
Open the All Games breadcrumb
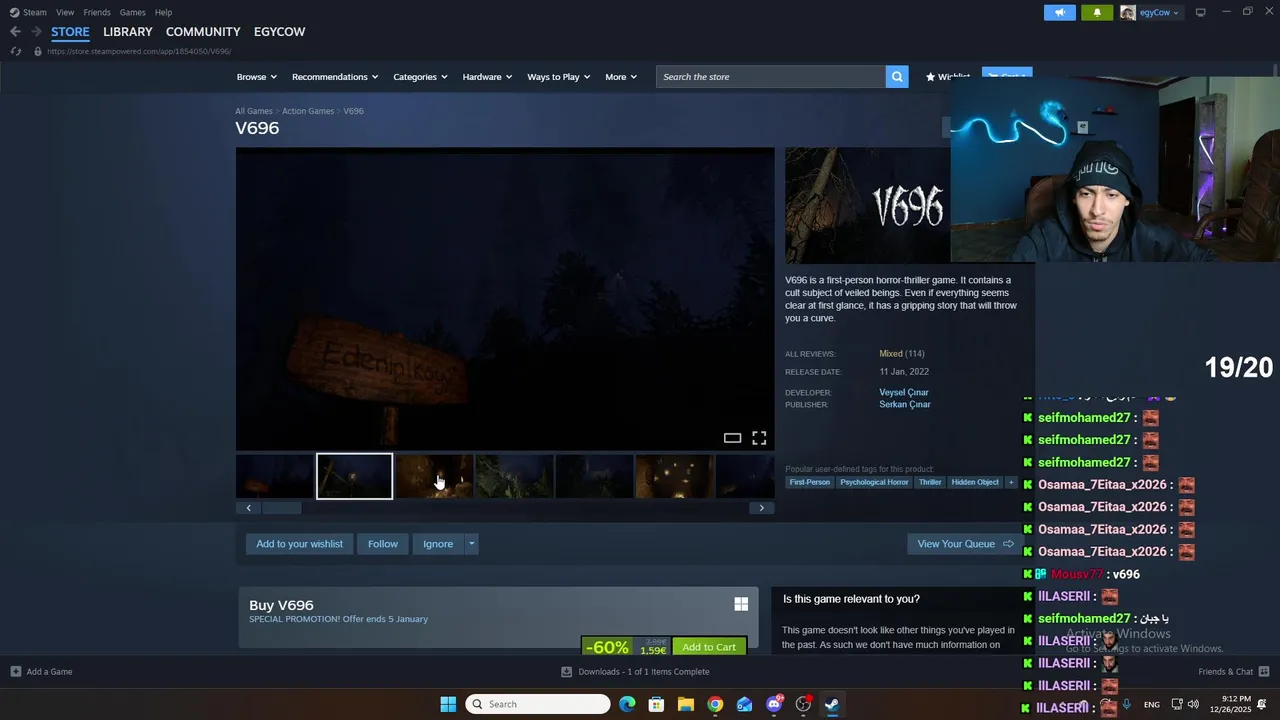(x=254, y=111)
